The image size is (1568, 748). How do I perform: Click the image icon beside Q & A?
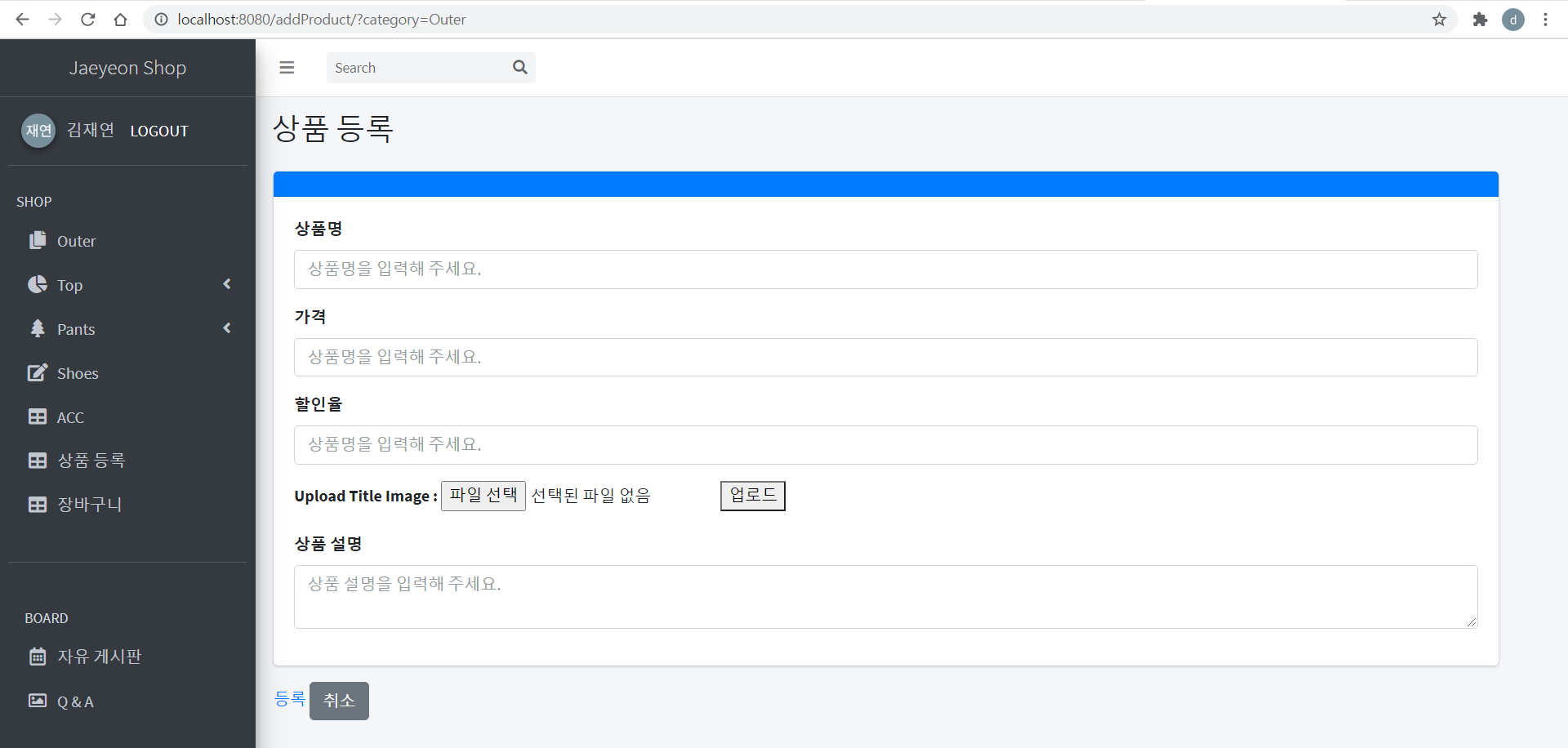37,701
